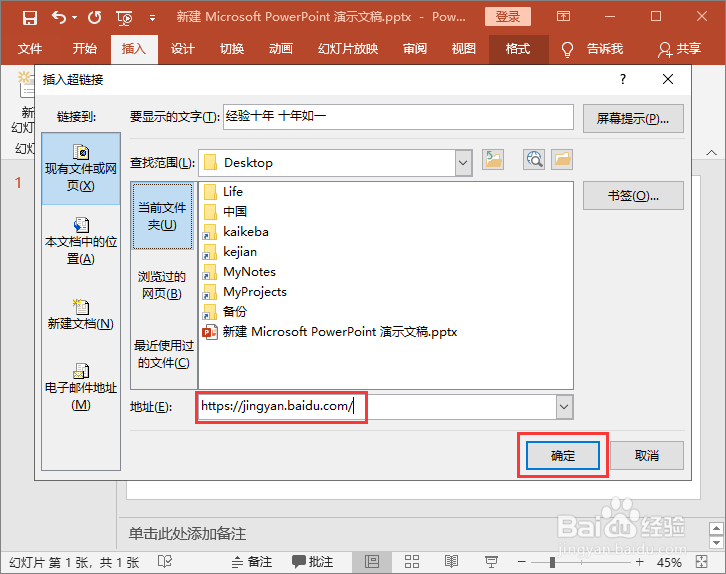Click the spell check status icon
The image size is (726, 574).
[x=165, y=562]
